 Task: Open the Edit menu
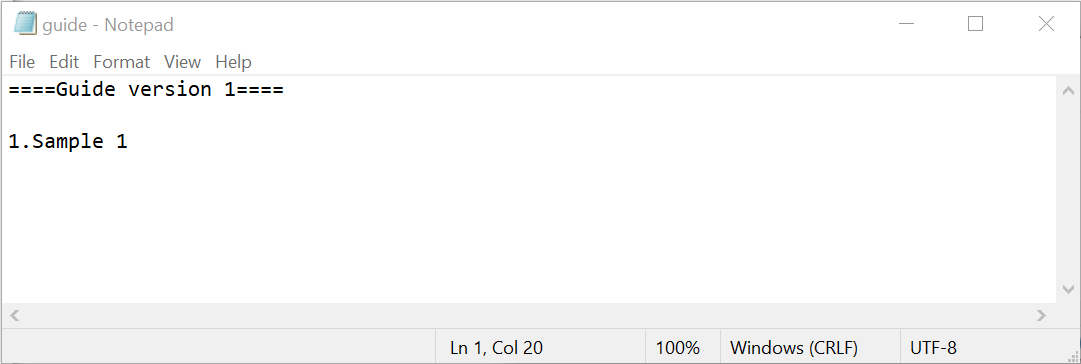[64, 62]
